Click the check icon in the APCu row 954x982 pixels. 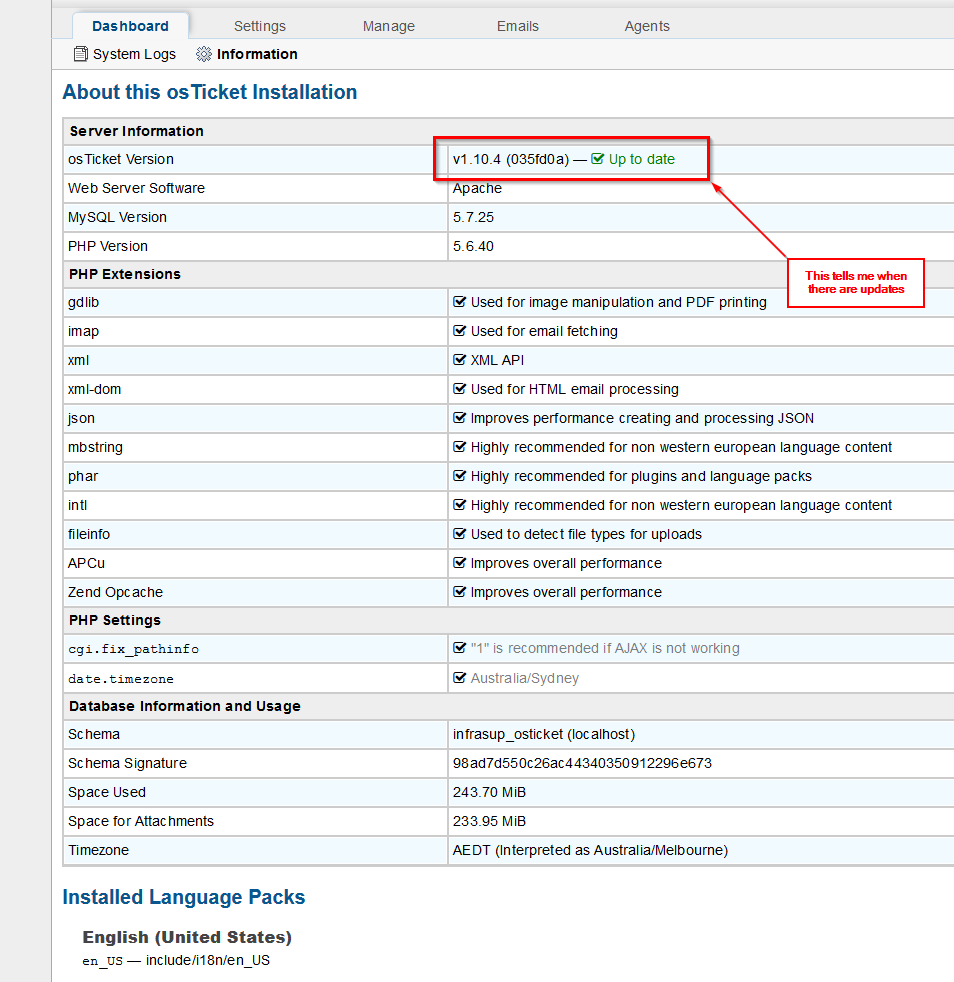click(459, 563)
